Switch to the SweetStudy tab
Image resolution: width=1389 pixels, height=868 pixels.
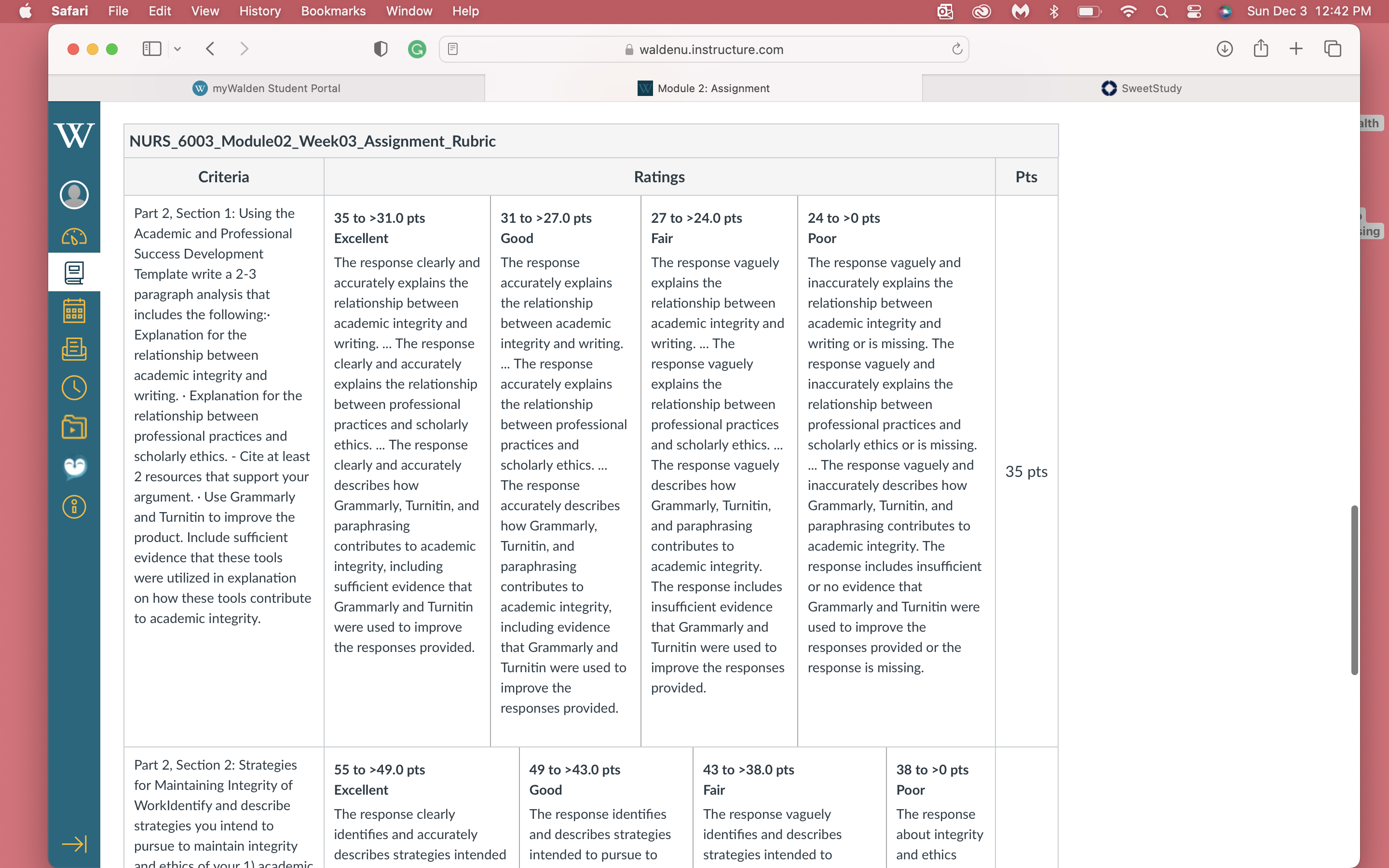point(1141,88)
